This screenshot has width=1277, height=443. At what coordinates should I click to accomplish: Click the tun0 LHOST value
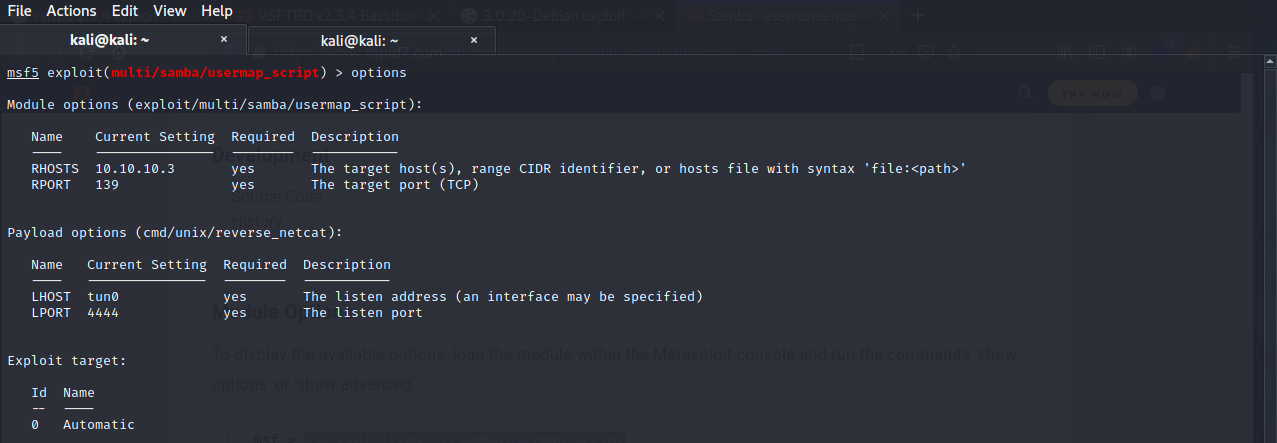coord(103,297)
